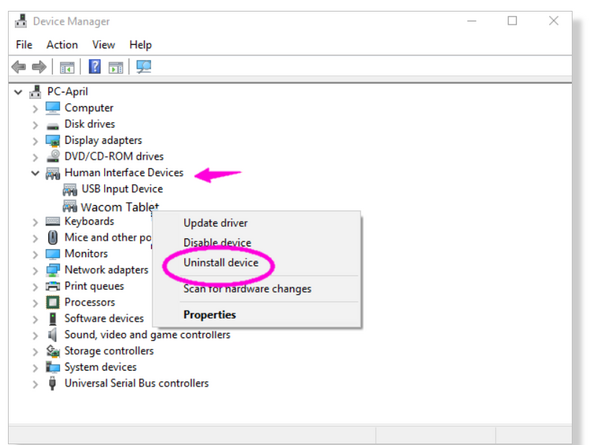Click the Monitors category icon

click(x=53, y=254)
